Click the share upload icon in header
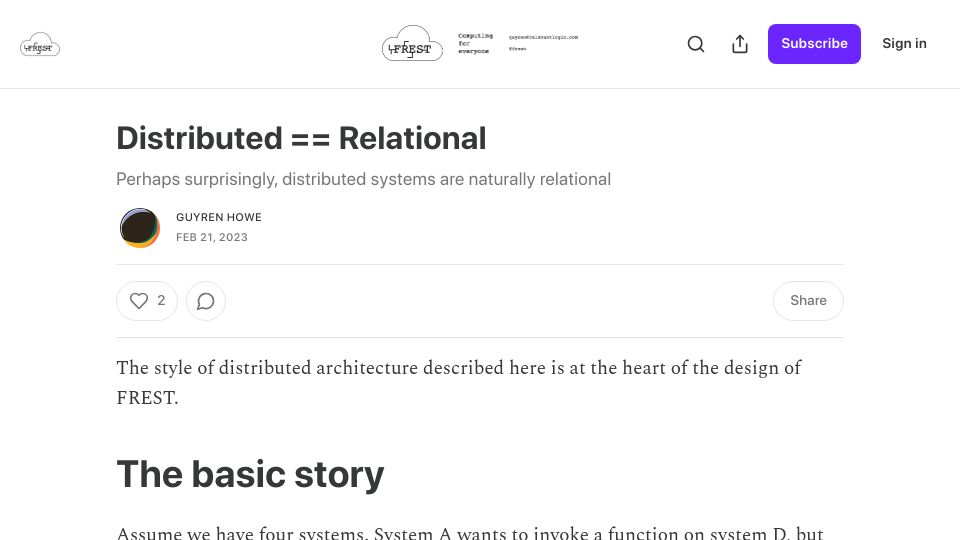This screenshot has width=960, height=540. pos(740,44)
